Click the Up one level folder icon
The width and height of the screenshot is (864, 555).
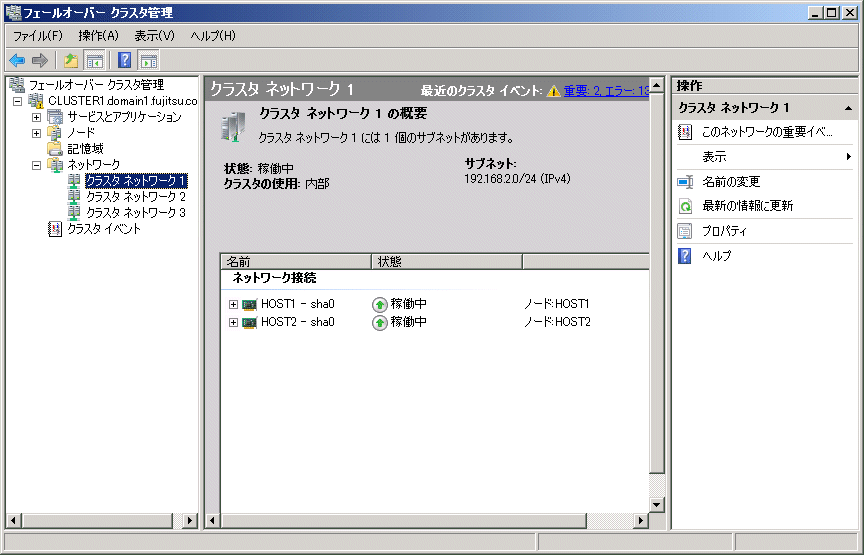coord(71,60)
